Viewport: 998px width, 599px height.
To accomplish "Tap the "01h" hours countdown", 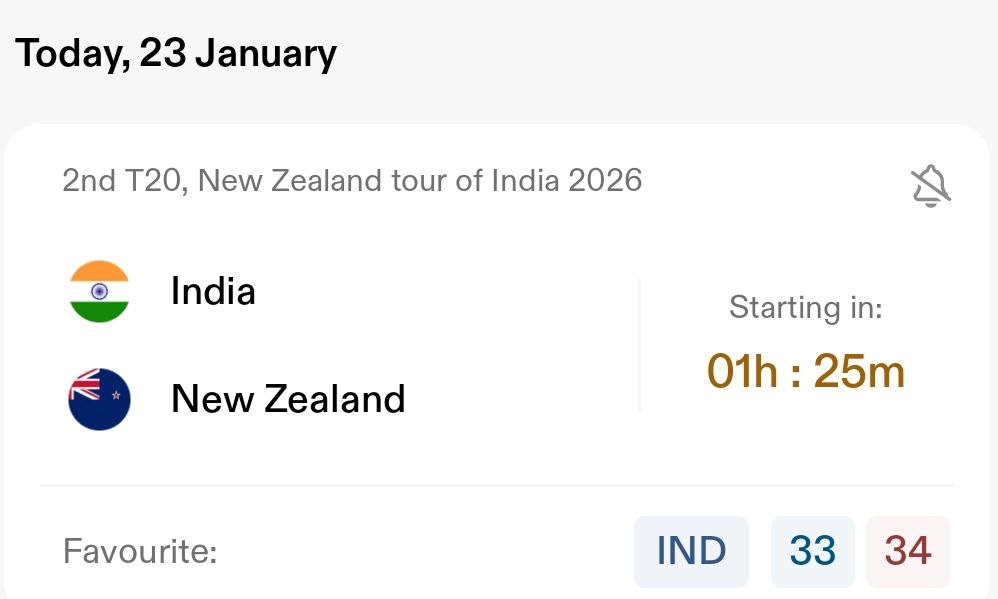I will (742, 372).
